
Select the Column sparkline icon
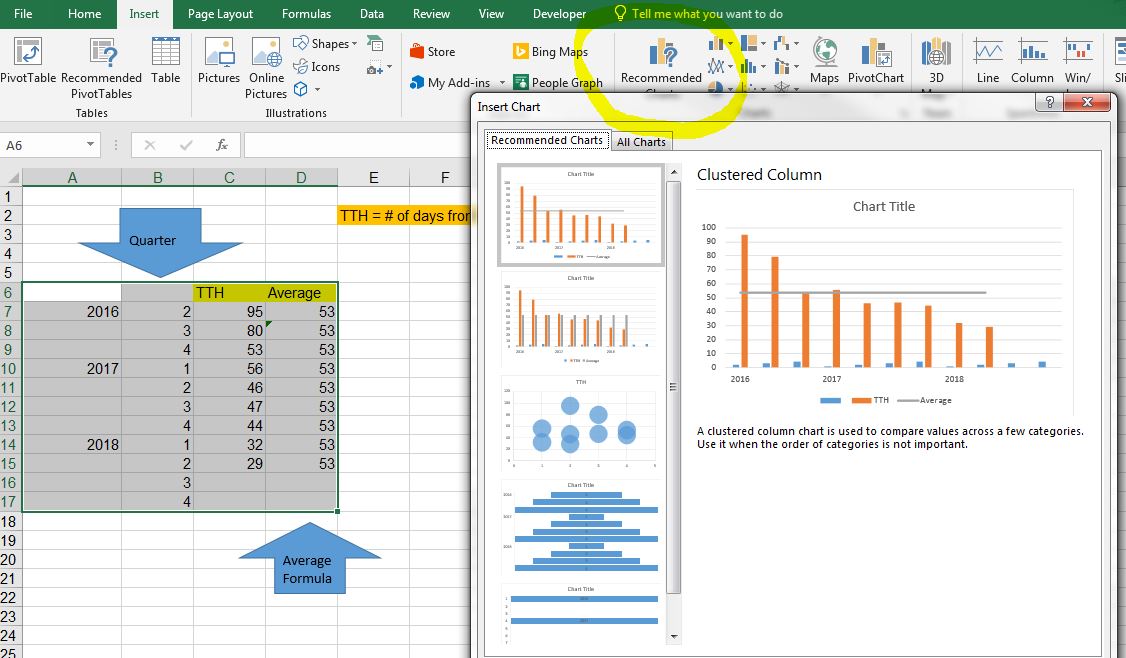point(1032,52)
